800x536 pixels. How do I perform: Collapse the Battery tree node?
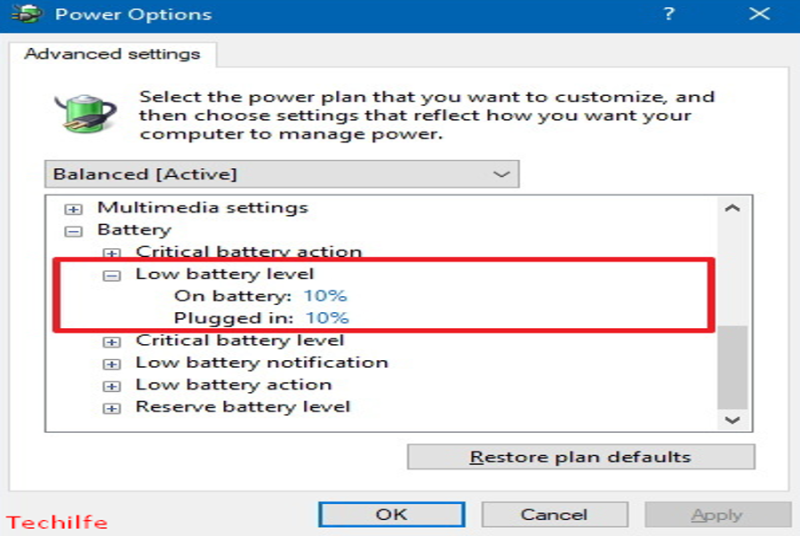[x=73, y=232]
